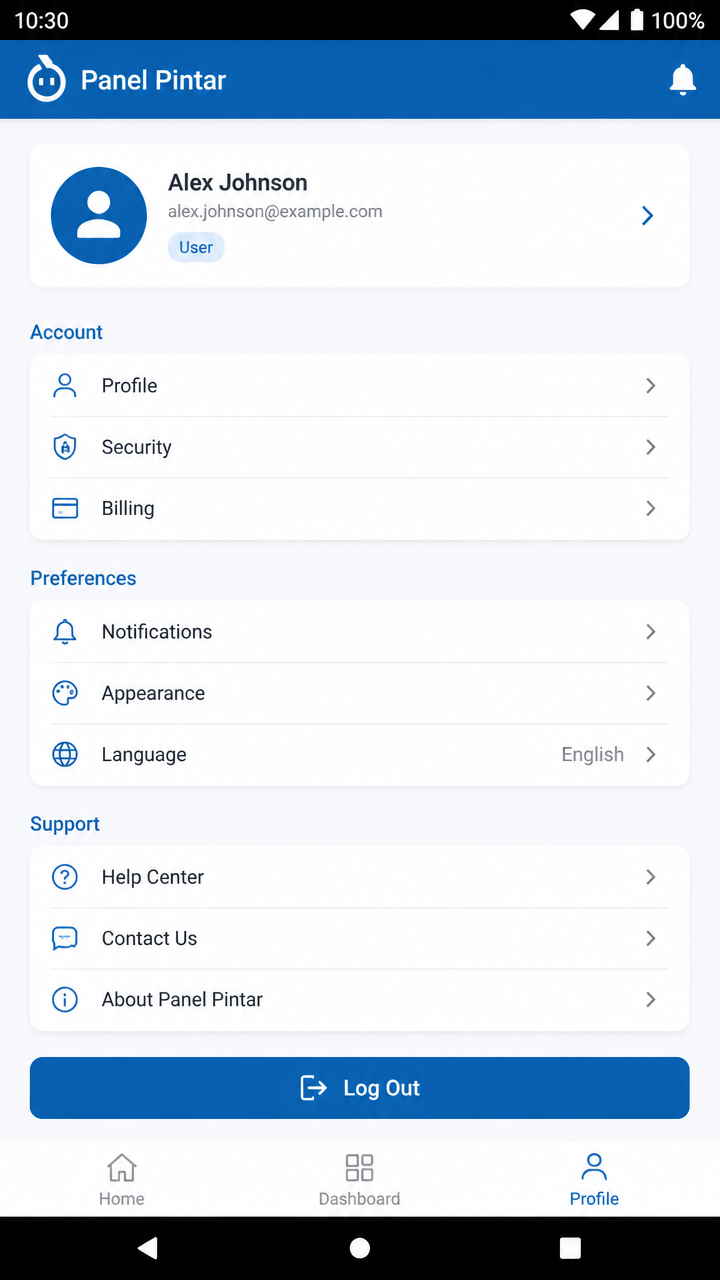Switch to the Dashboard tab
The image size is (720, 1280).
click(359, 1179)
